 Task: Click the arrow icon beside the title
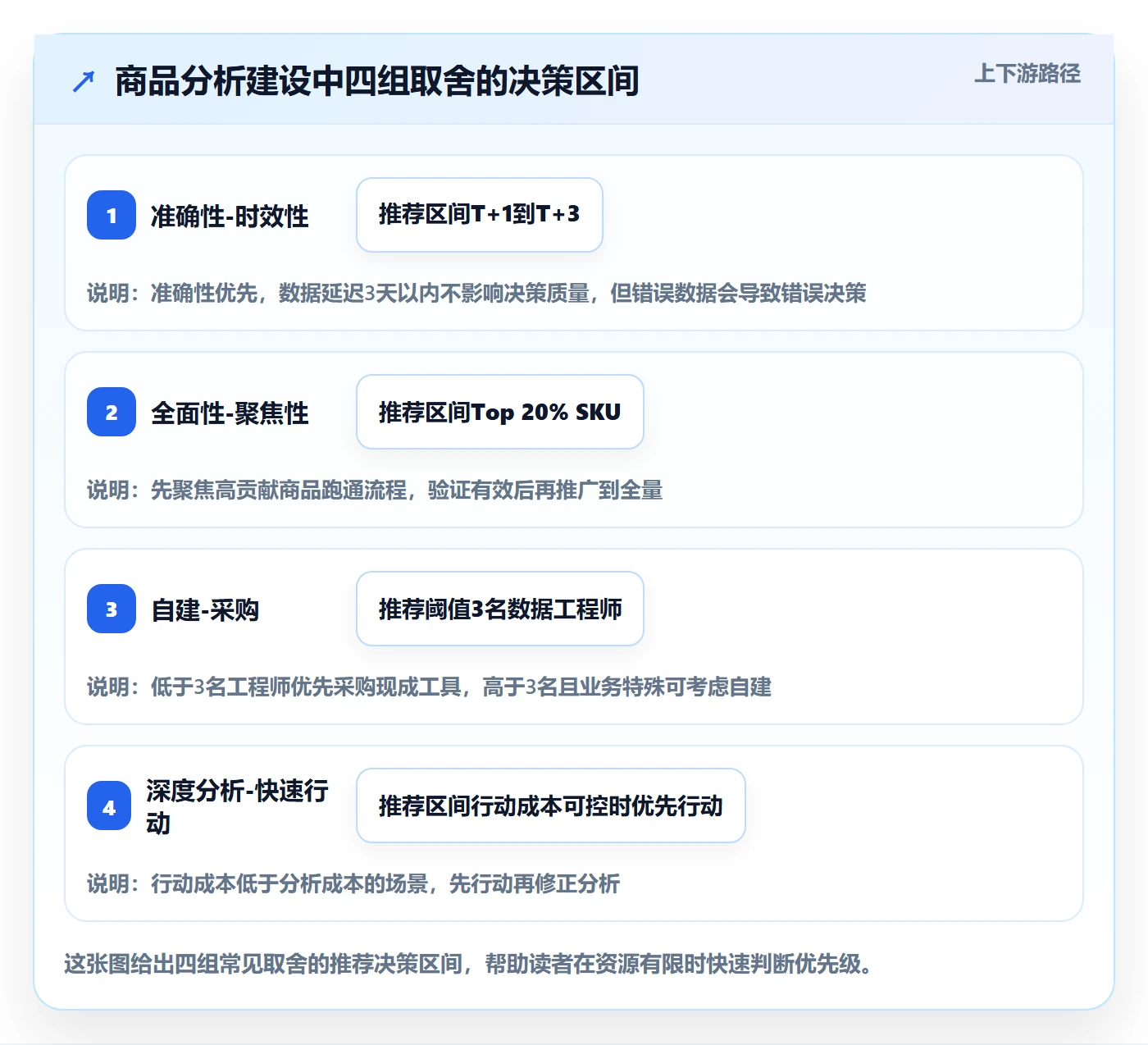tap(84, 81)
